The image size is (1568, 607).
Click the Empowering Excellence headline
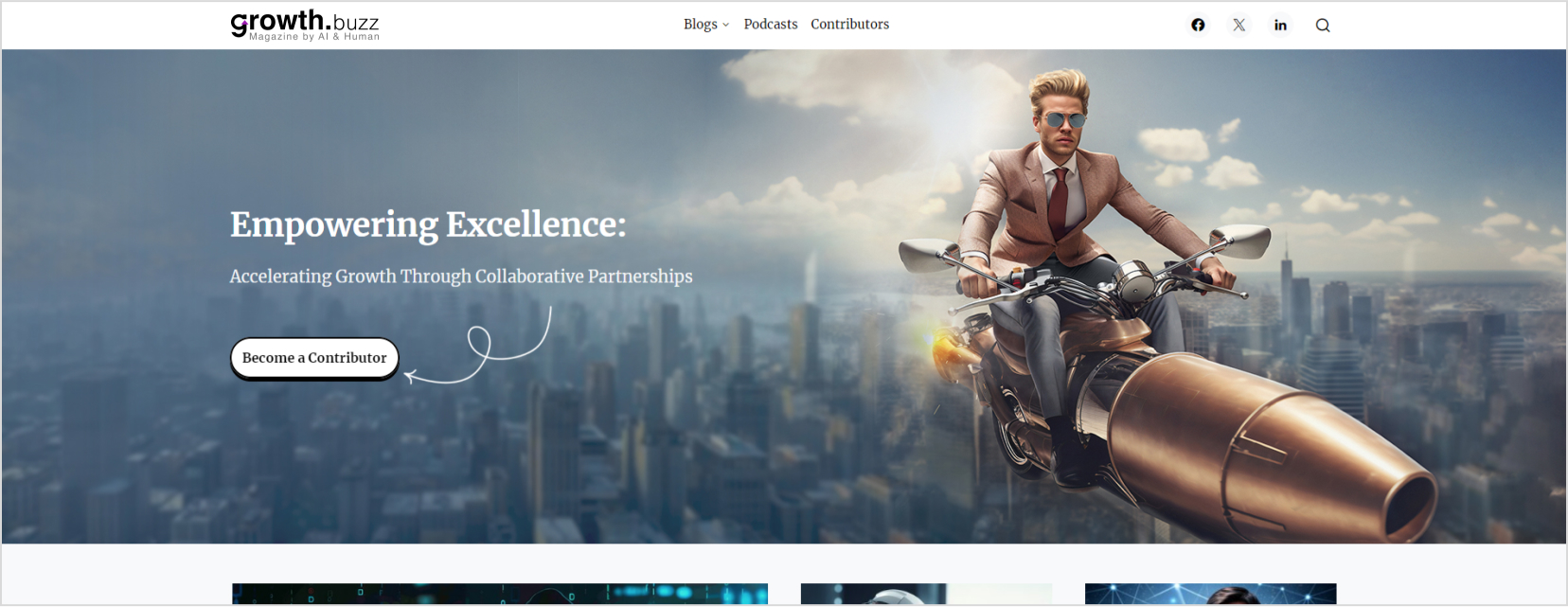pos(428,224)
